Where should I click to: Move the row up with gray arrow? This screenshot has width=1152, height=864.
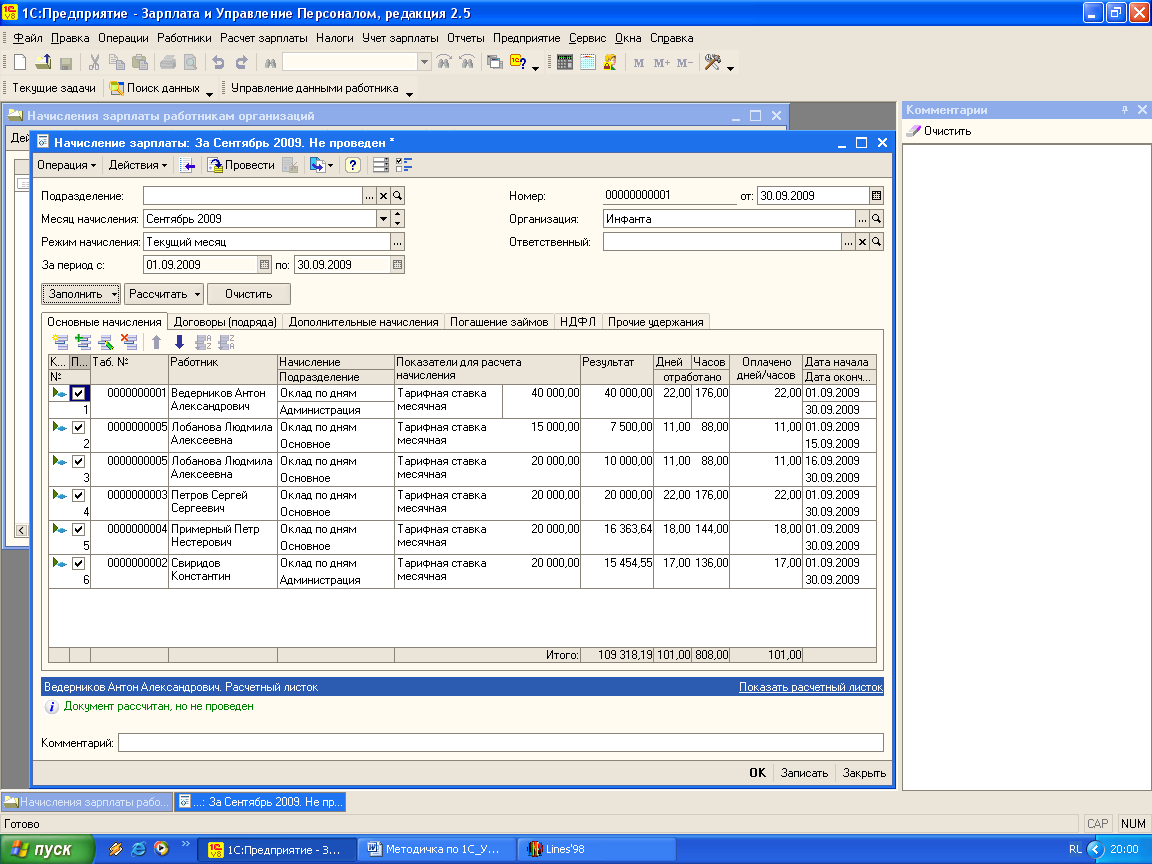point(156,342)
